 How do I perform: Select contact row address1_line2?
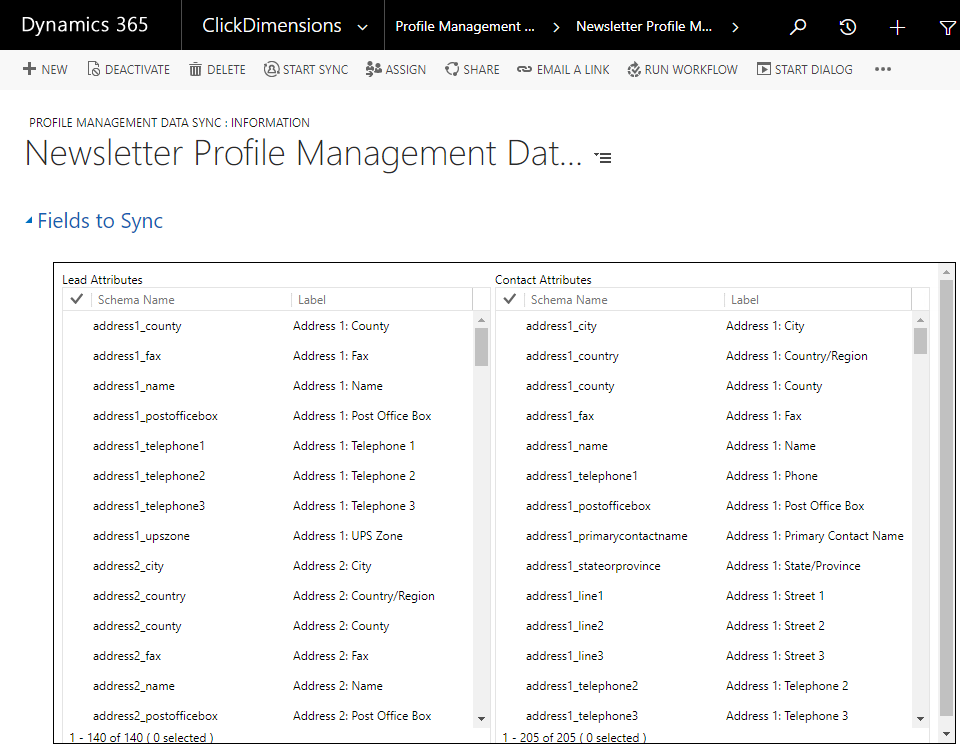[x=704, y=626]
